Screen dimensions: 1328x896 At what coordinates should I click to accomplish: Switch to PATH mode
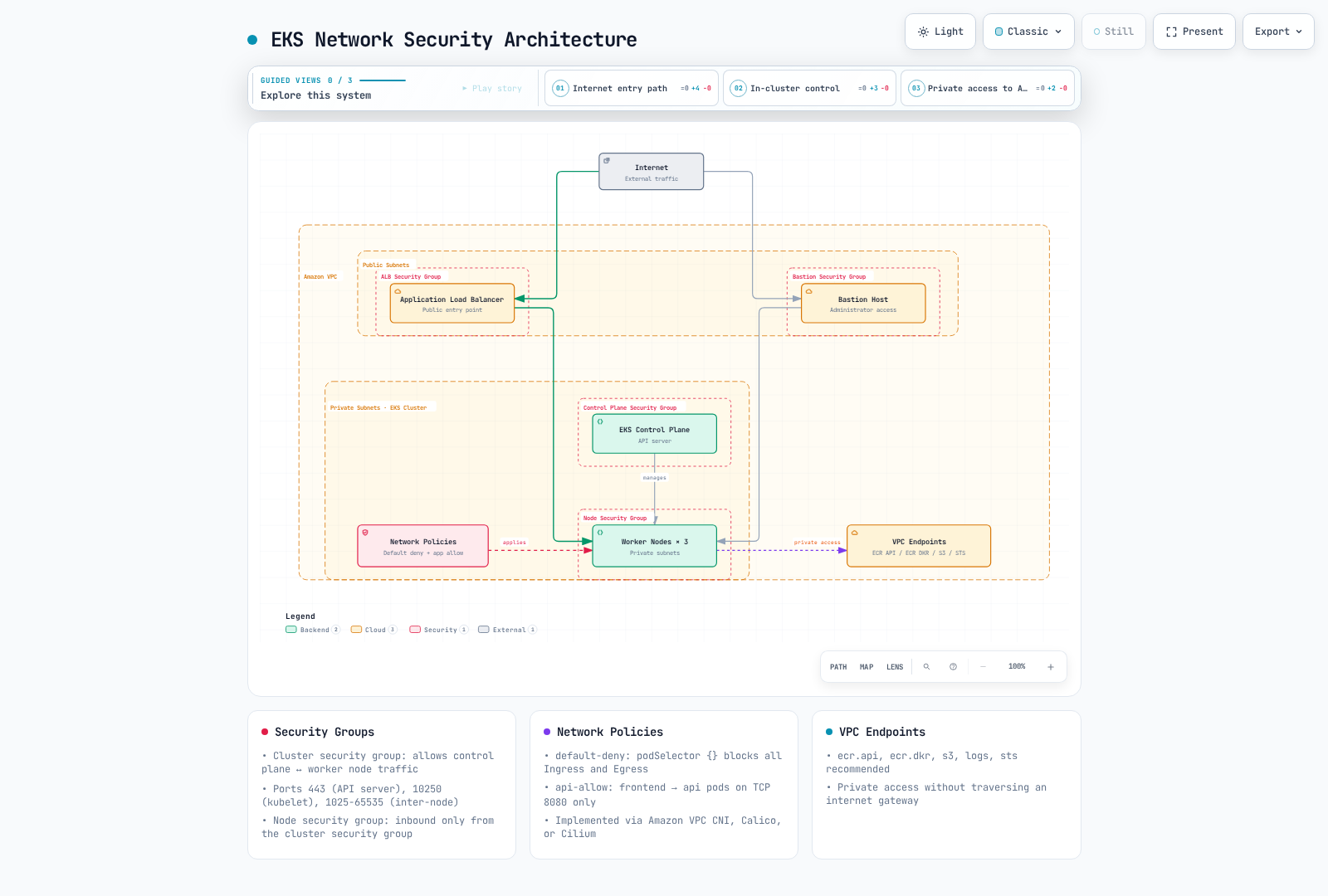pyautogui.click(x=838, y=667)
